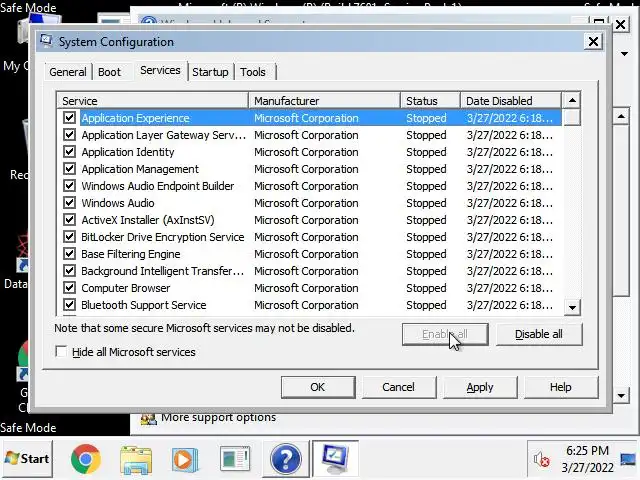Click the Apply button
Image resolution: width=640 pixels, height=480 pixels.
point(480,387)
